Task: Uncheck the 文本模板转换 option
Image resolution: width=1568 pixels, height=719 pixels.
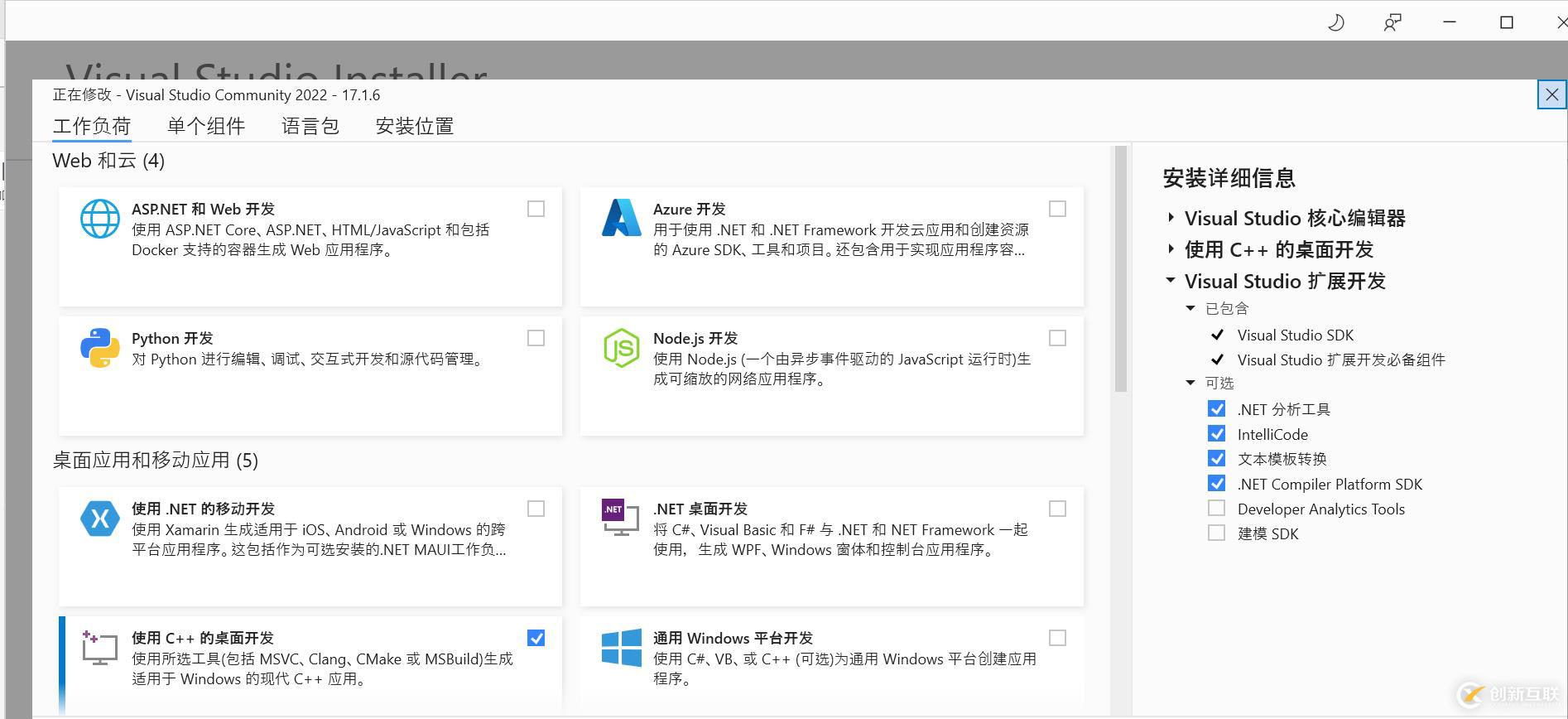Action: coord(1216,459)
